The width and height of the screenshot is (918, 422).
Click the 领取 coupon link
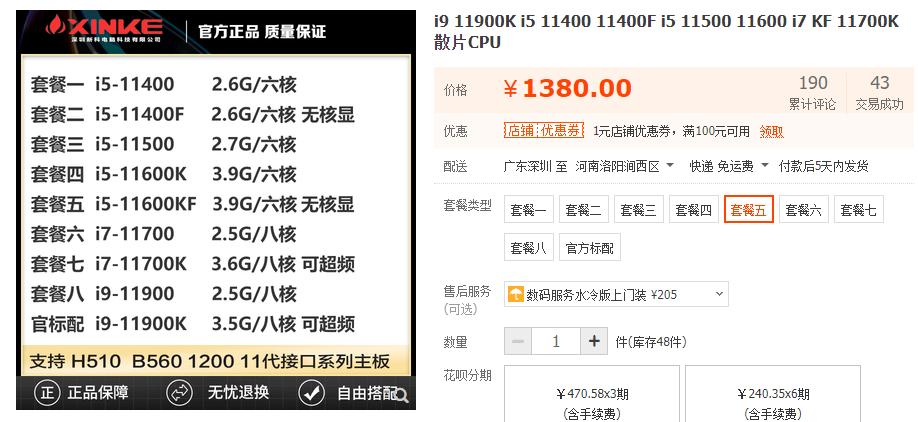click(x=772, y=132)
